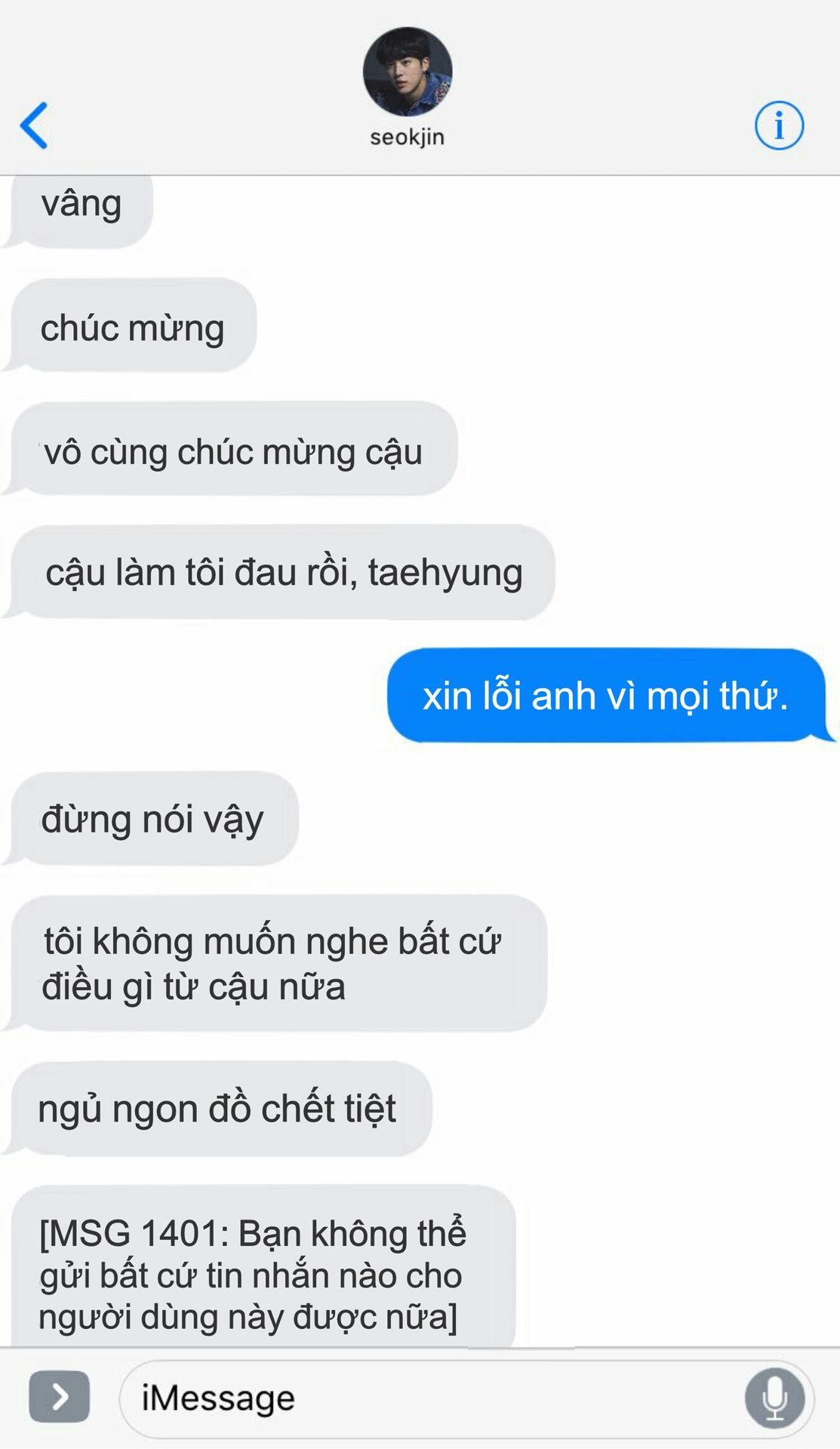
Task: Tap the microphone dictation icon
Action: pos(774,1398)
